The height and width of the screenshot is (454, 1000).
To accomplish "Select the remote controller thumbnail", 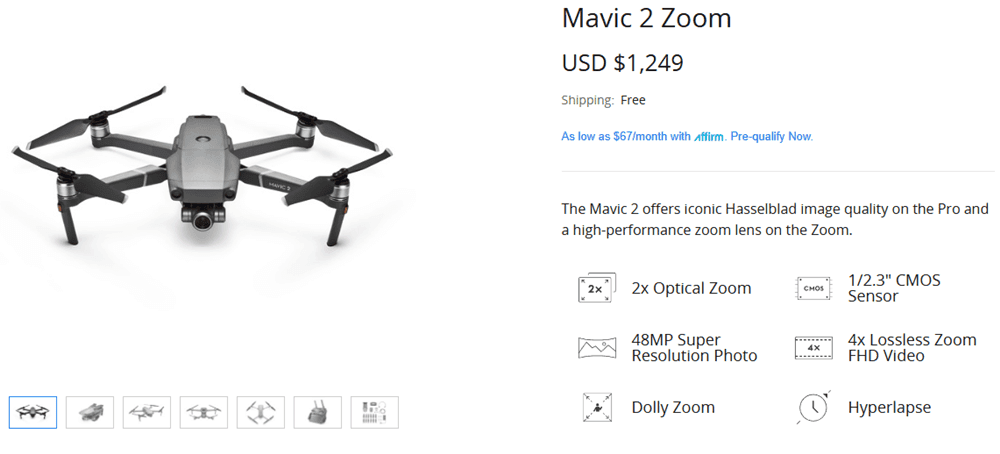I will coord(318,412).
